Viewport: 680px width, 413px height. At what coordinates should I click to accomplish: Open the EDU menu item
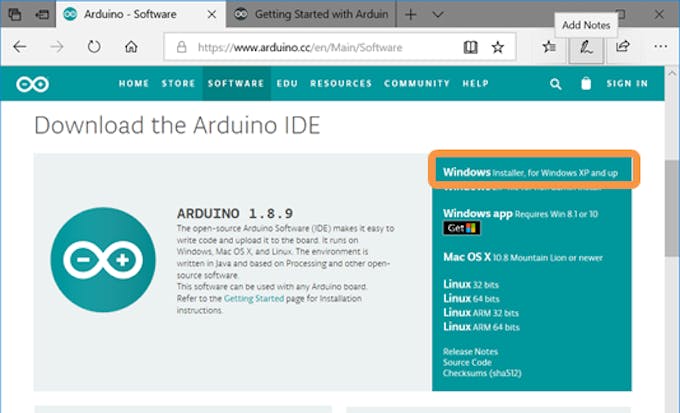click(x=287, y=83)
